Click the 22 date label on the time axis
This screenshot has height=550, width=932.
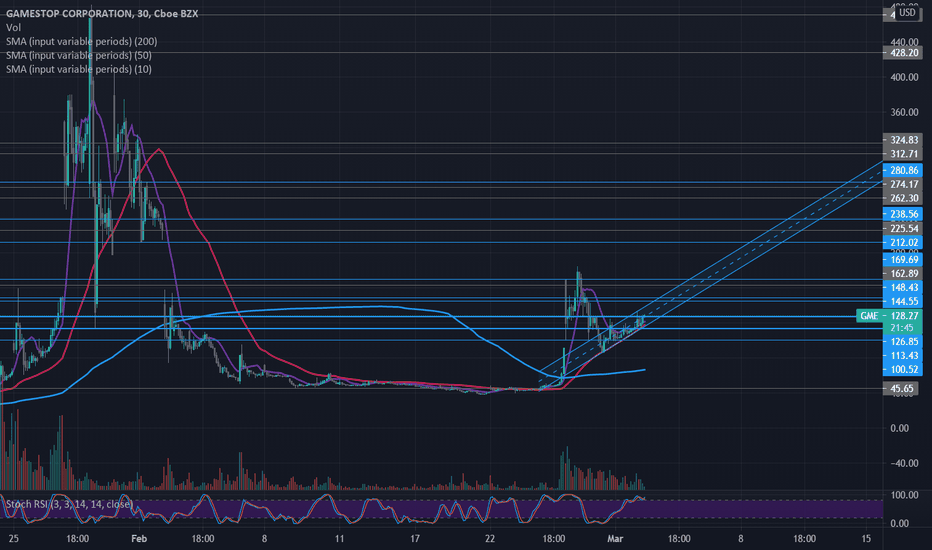pos(490,539)
